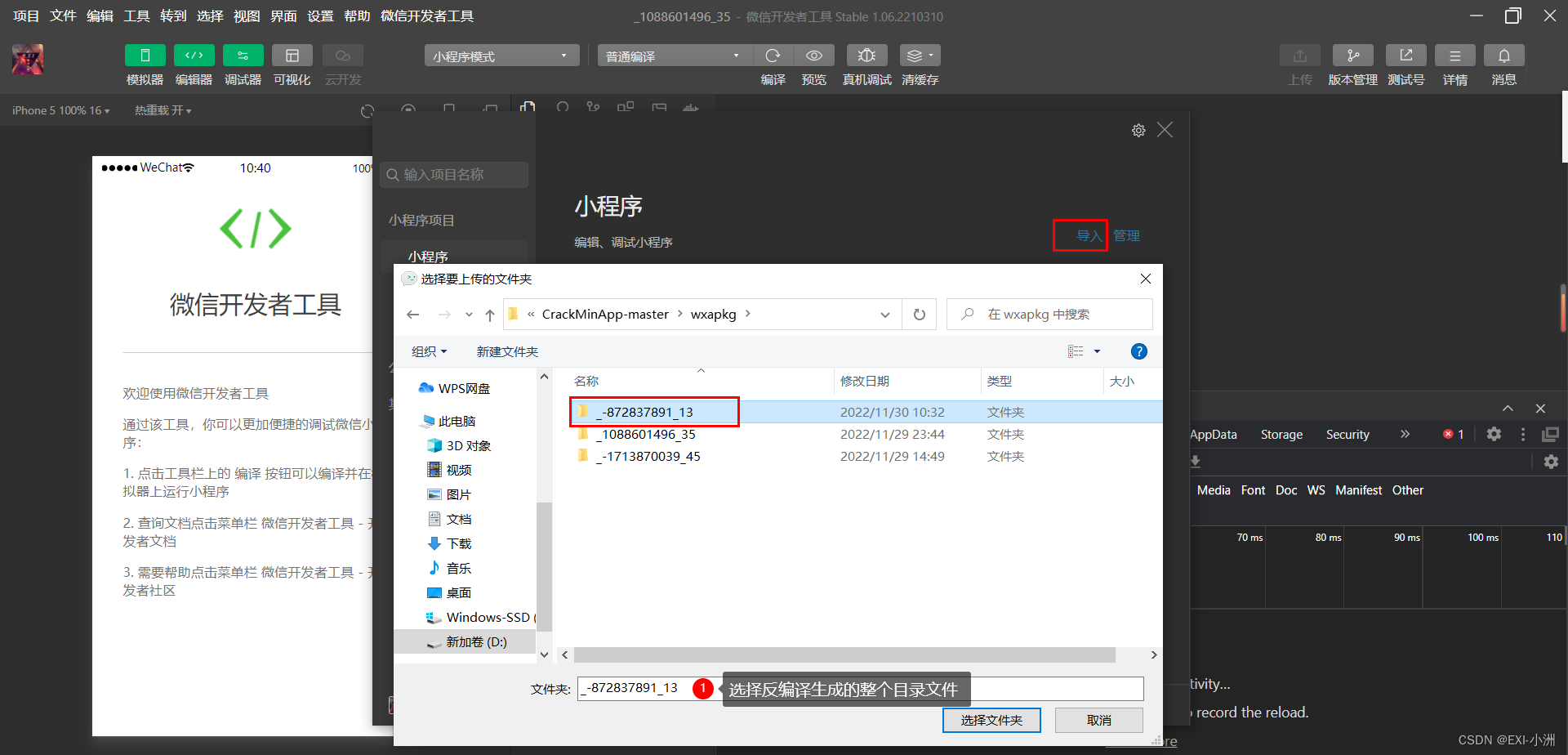Select 小程序 in project list sidebar
Viewport: 1568px width, 755px height.
click(454, 256)
